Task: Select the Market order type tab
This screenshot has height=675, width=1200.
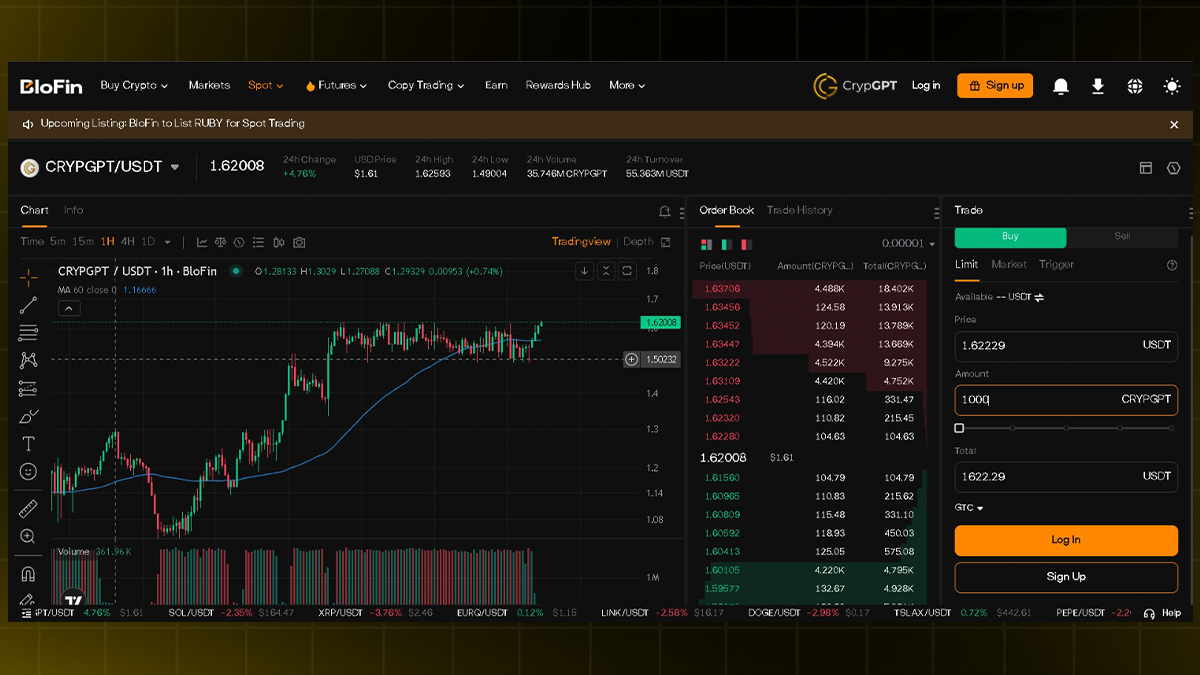Action: pos(1008,264)
